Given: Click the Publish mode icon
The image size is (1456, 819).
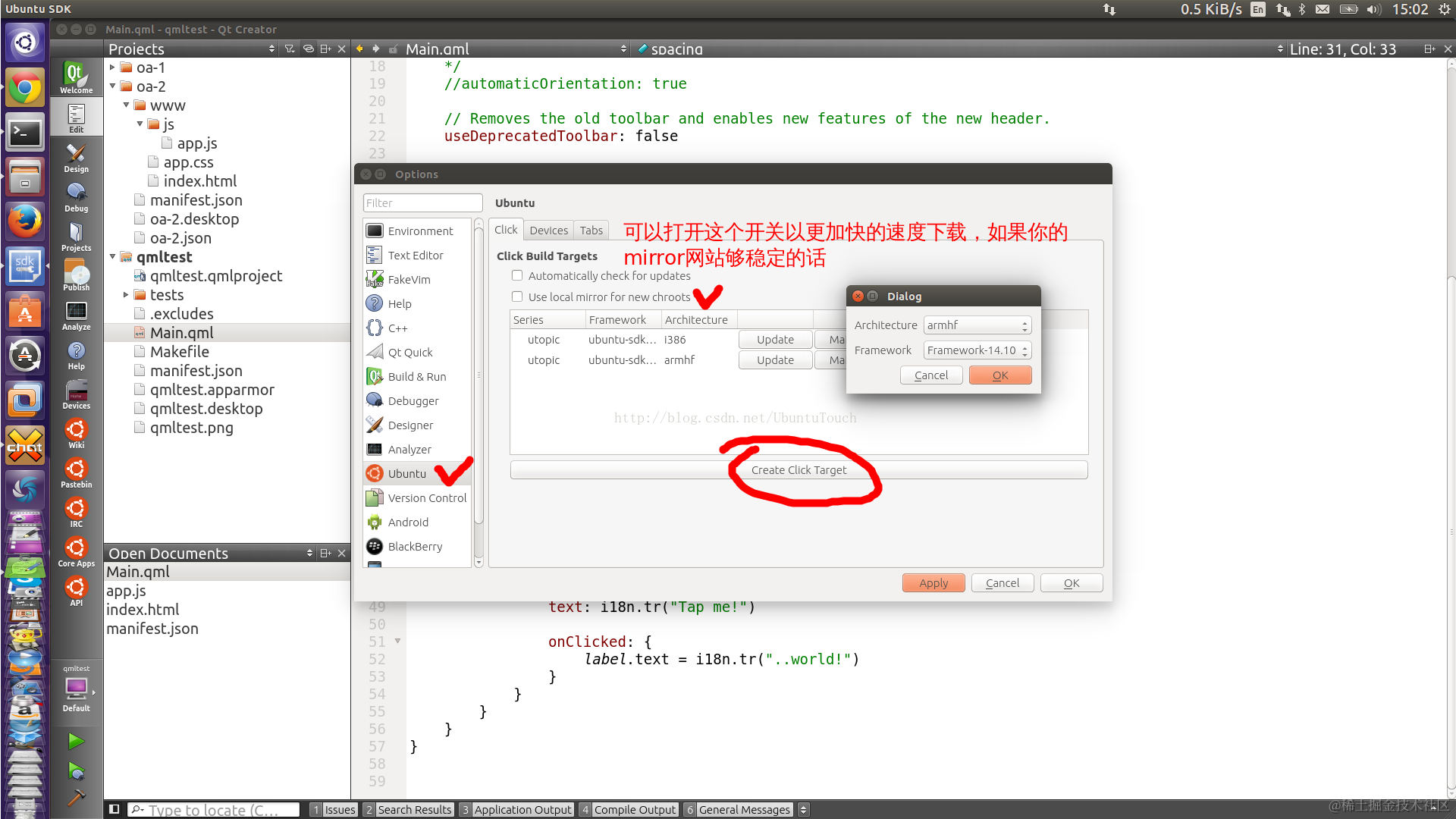Looking at the screenshot, I should pos(76,275).
